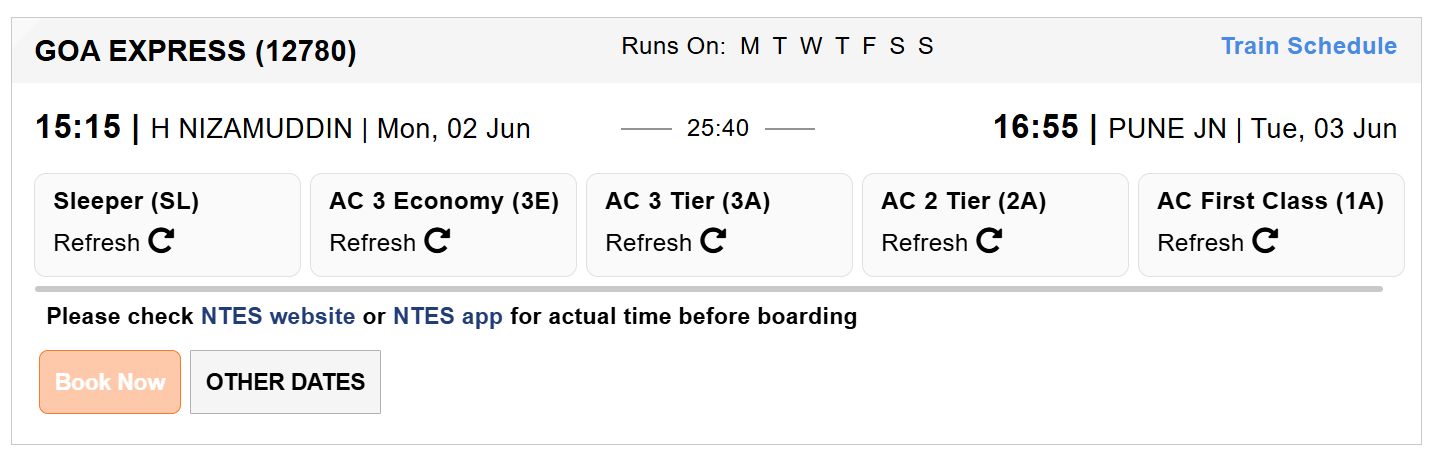Click the AC 3 Economy refresh icon

pyautogui.click(x=437, y=241)
